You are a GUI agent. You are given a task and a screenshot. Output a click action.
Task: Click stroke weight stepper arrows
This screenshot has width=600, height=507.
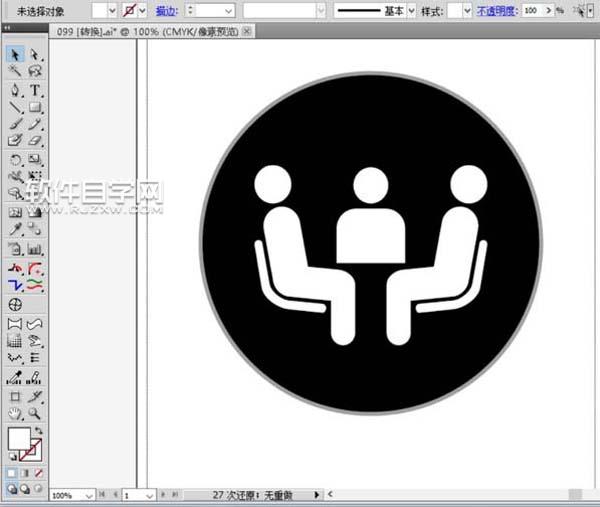click(x=190, y=10)
